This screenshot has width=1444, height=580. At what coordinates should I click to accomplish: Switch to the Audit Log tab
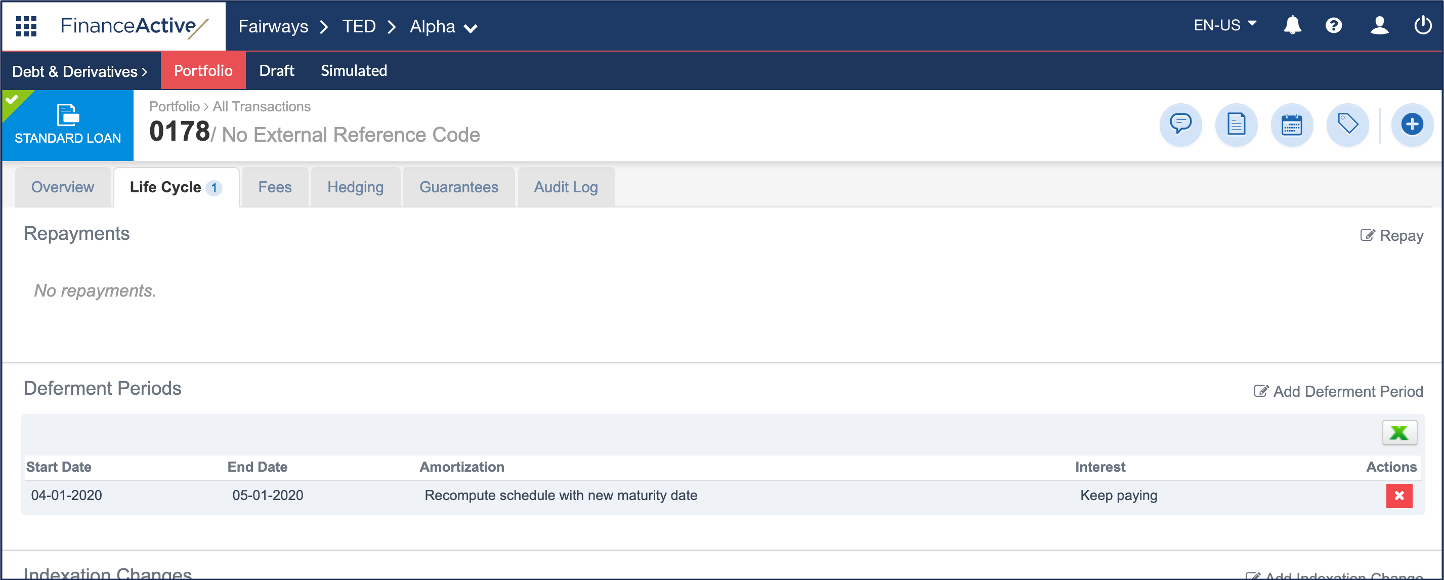click(x=565, y=187)
